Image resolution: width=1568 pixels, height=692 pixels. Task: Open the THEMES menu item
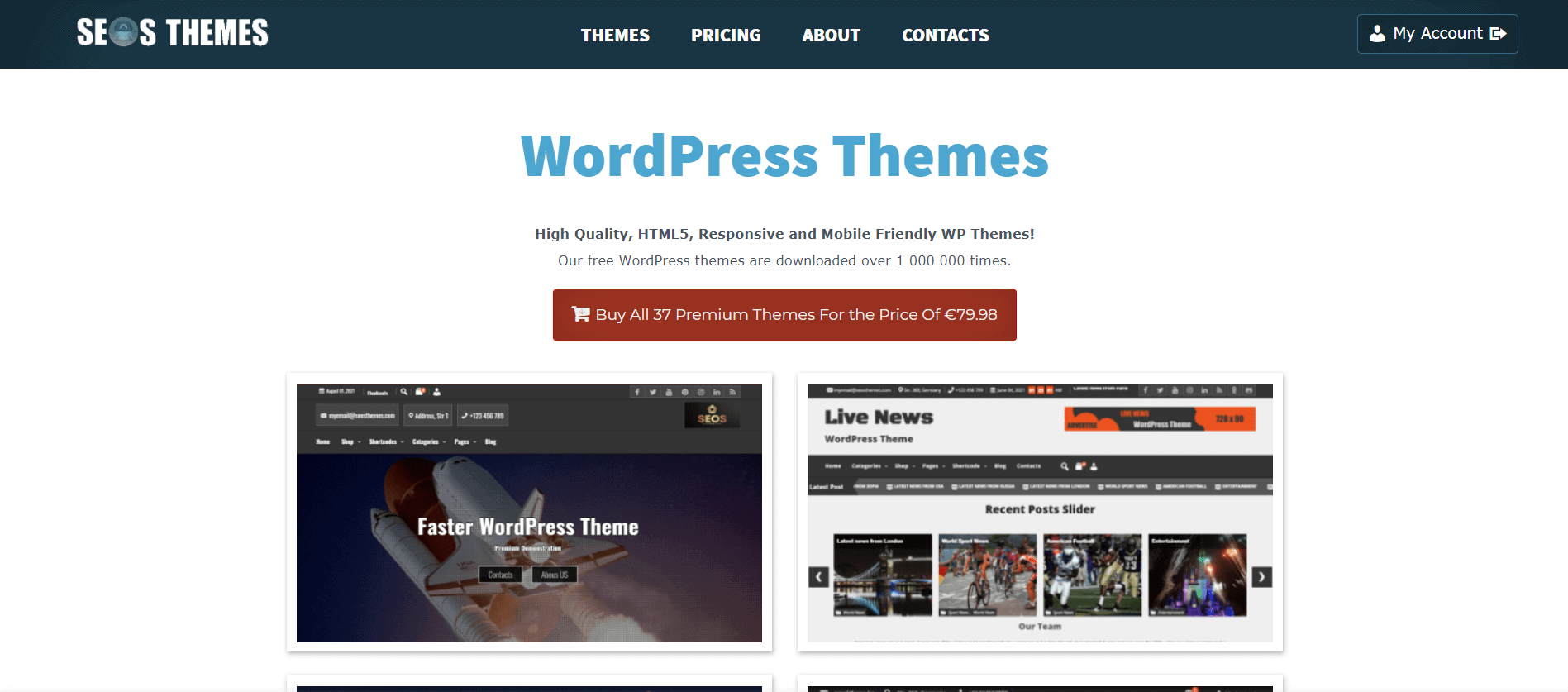[x=615, y=36]
